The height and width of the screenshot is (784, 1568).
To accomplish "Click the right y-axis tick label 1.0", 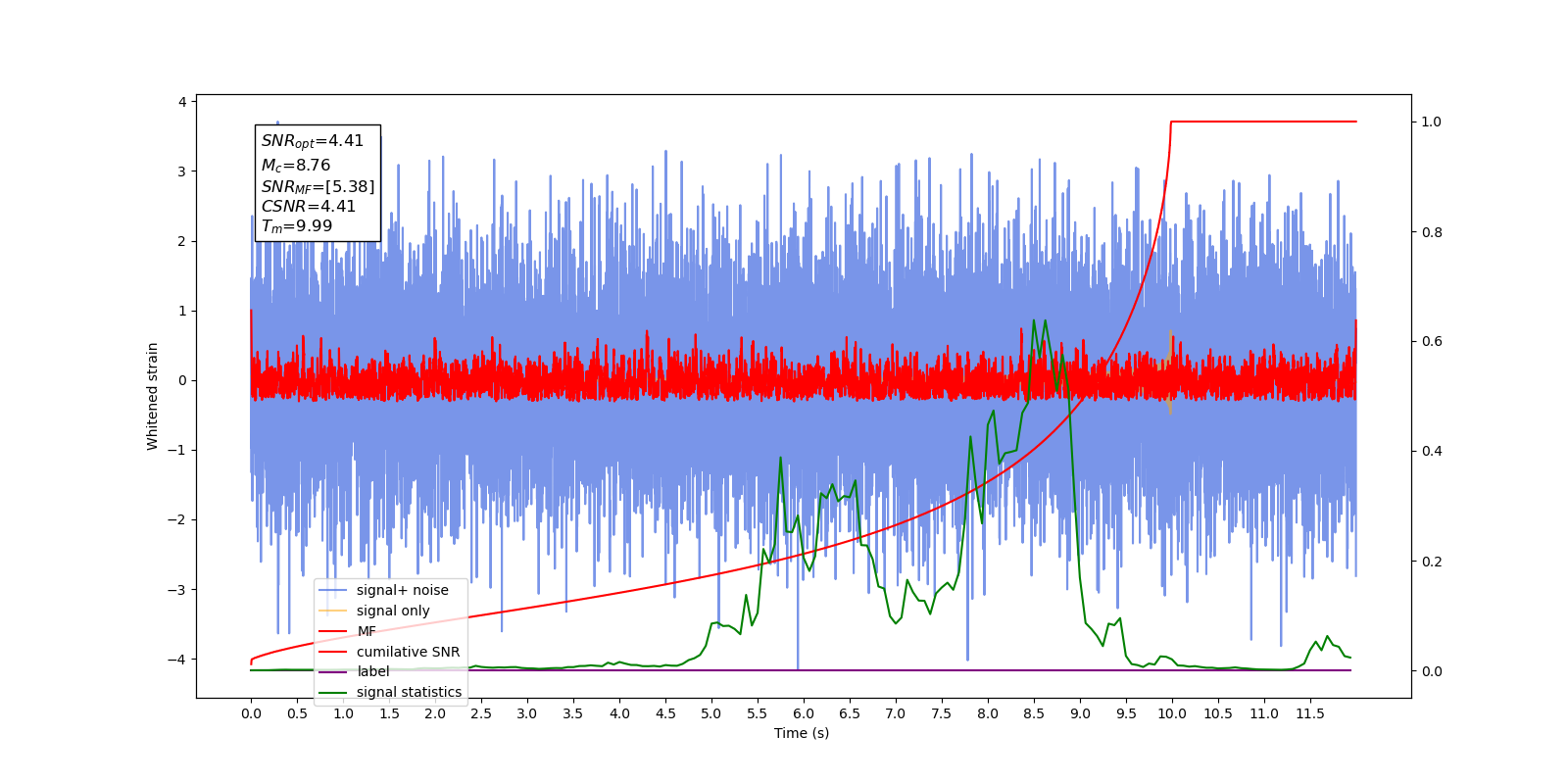I will (x=1432, y=122).
